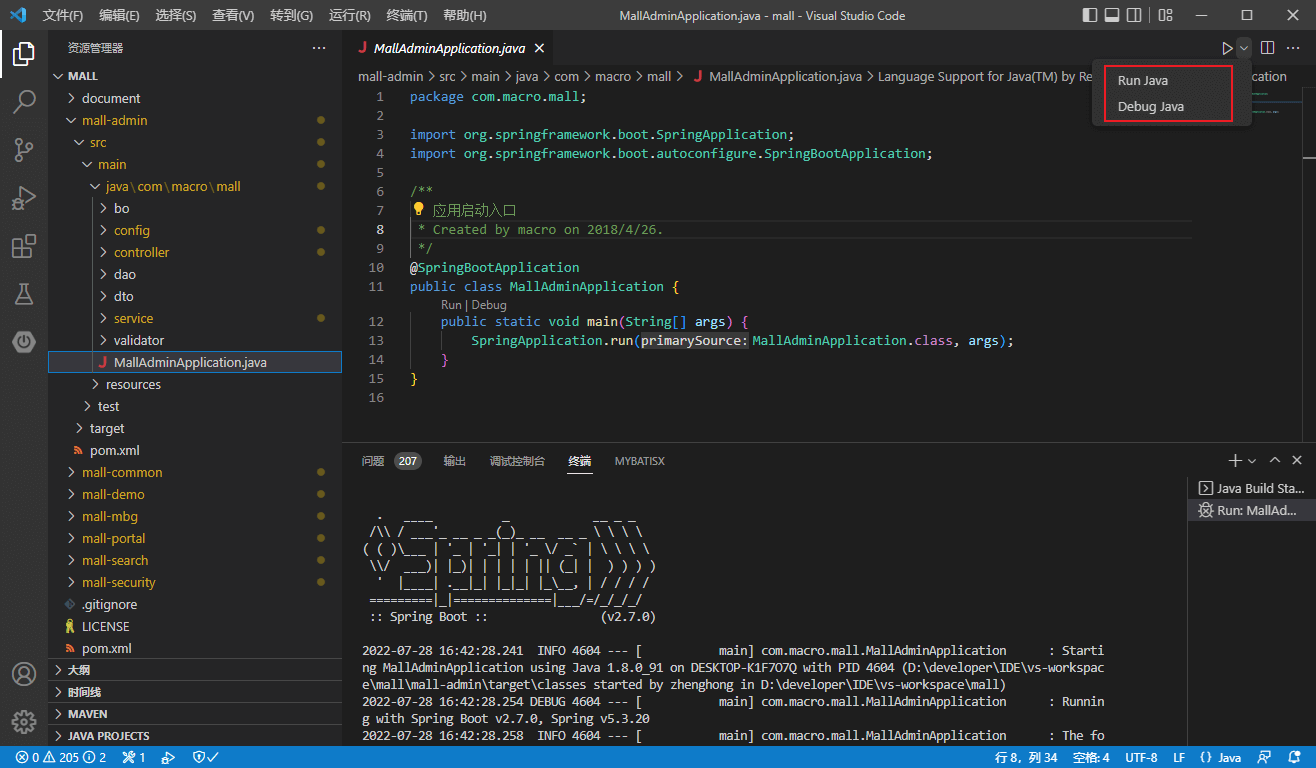Viewport: 1316px width, 768px height.
Task: Open launch profile dropdown next to plus
Action: [x=1252, y=461]
